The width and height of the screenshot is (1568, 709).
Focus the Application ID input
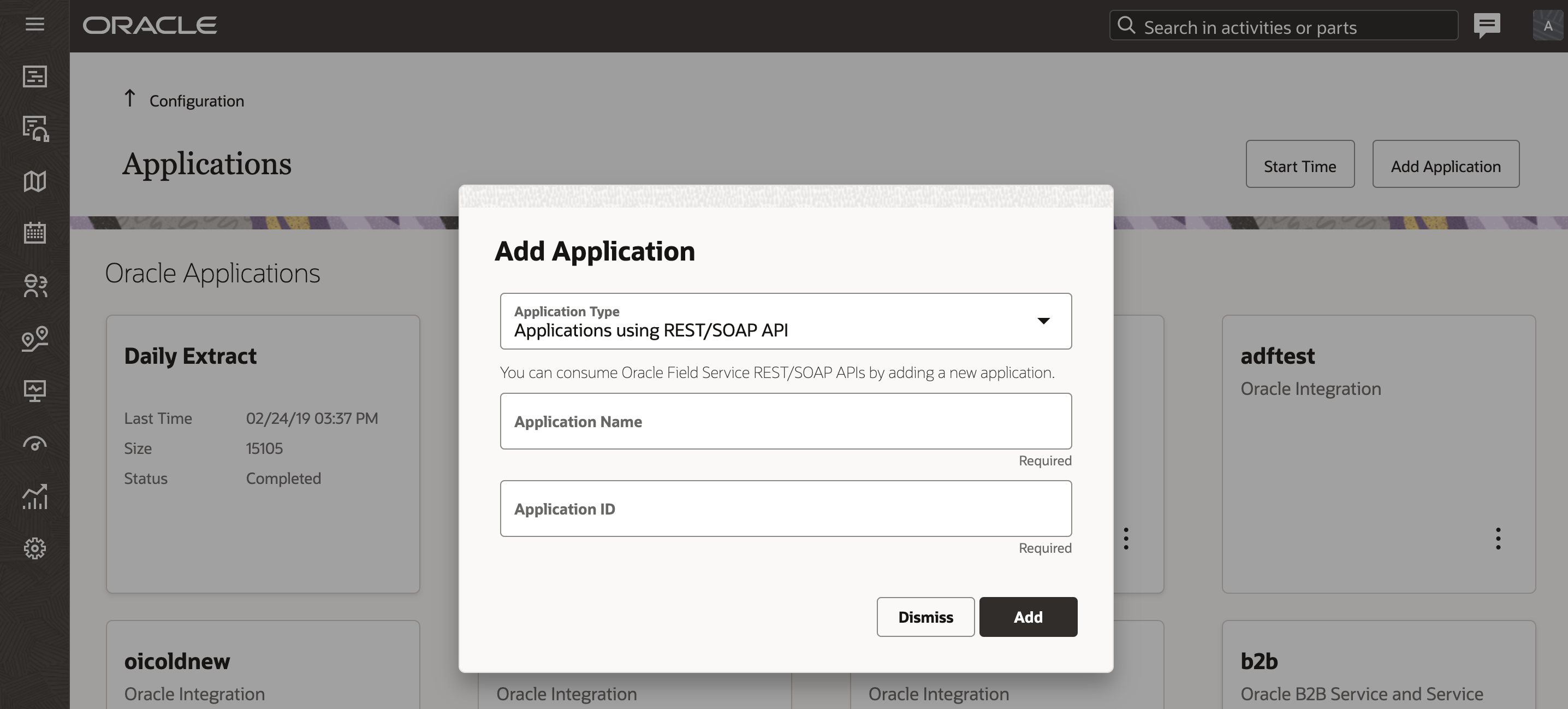[x=785, y=509]
